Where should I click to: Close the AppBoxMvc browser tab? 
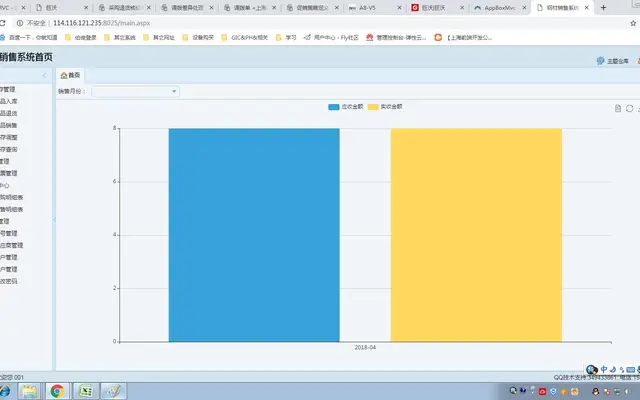[x=524, y=7]
